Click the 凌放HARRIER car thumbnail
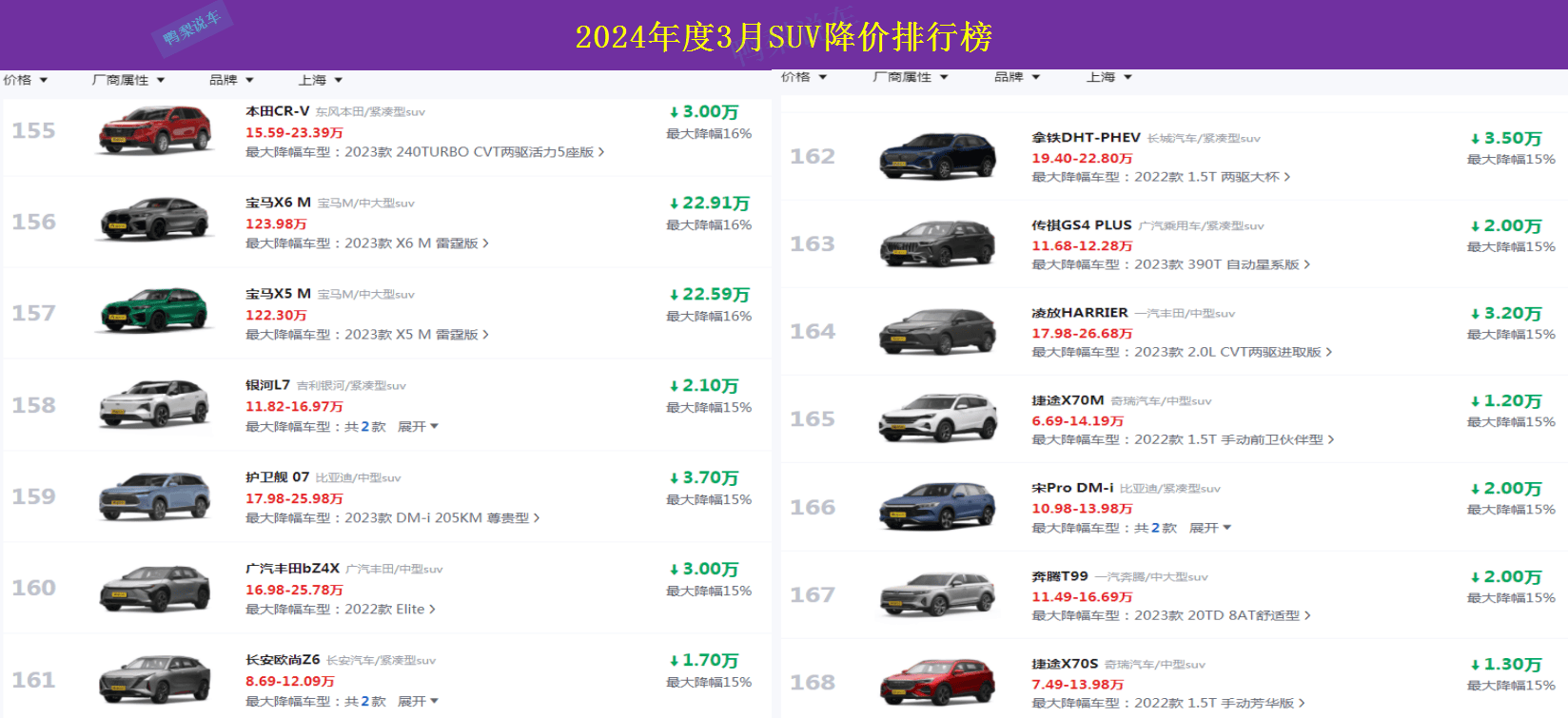This screenshot has width=1568, height=718. click(x=937, y=331)
